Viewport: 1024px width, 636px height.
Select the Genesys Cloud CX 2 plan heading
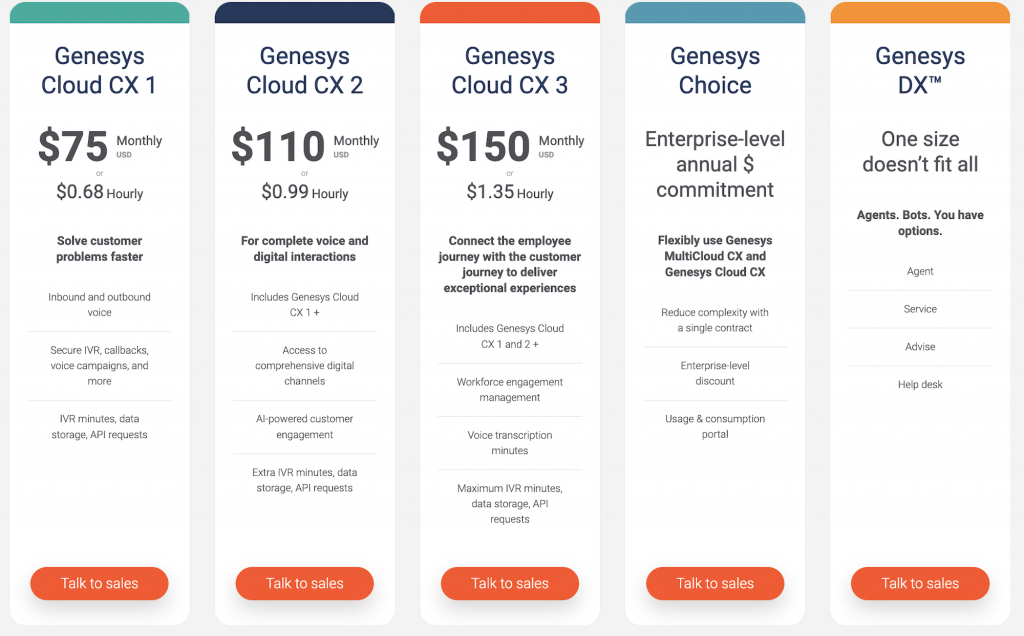[x=304, y=71]
